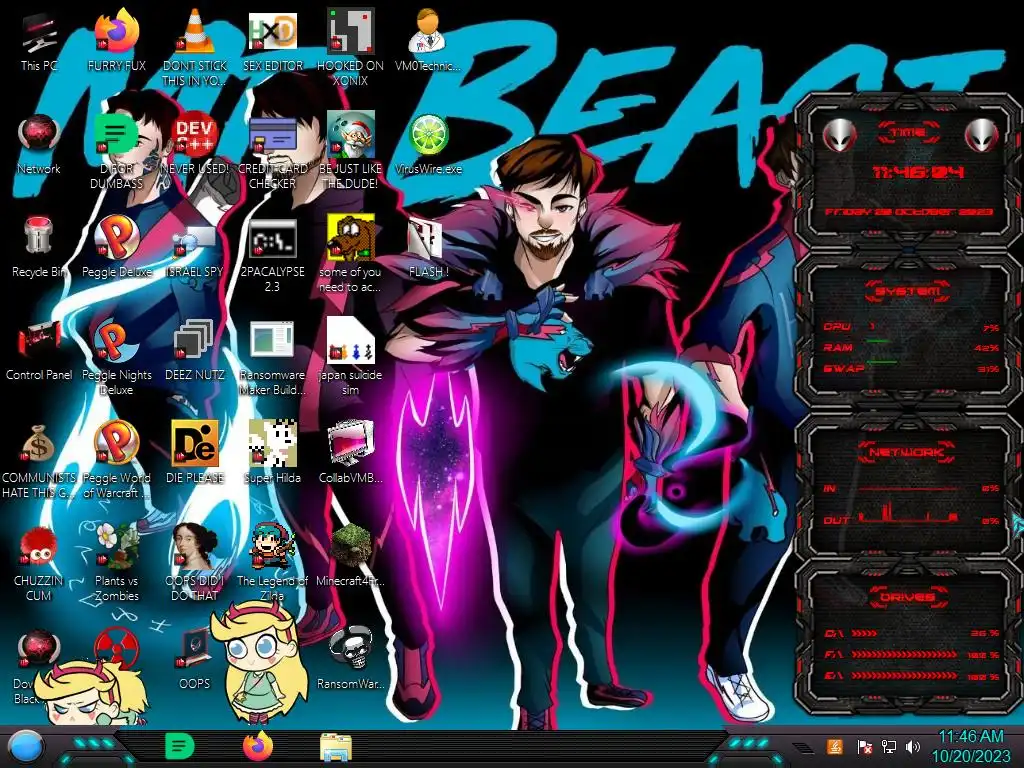Click the SYSTEM widget header

tap(908, 291)
